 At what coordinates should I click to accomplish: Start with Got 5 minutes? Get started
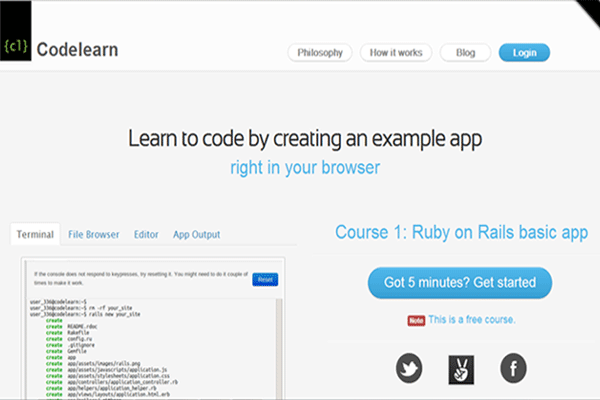coord(460,283)
